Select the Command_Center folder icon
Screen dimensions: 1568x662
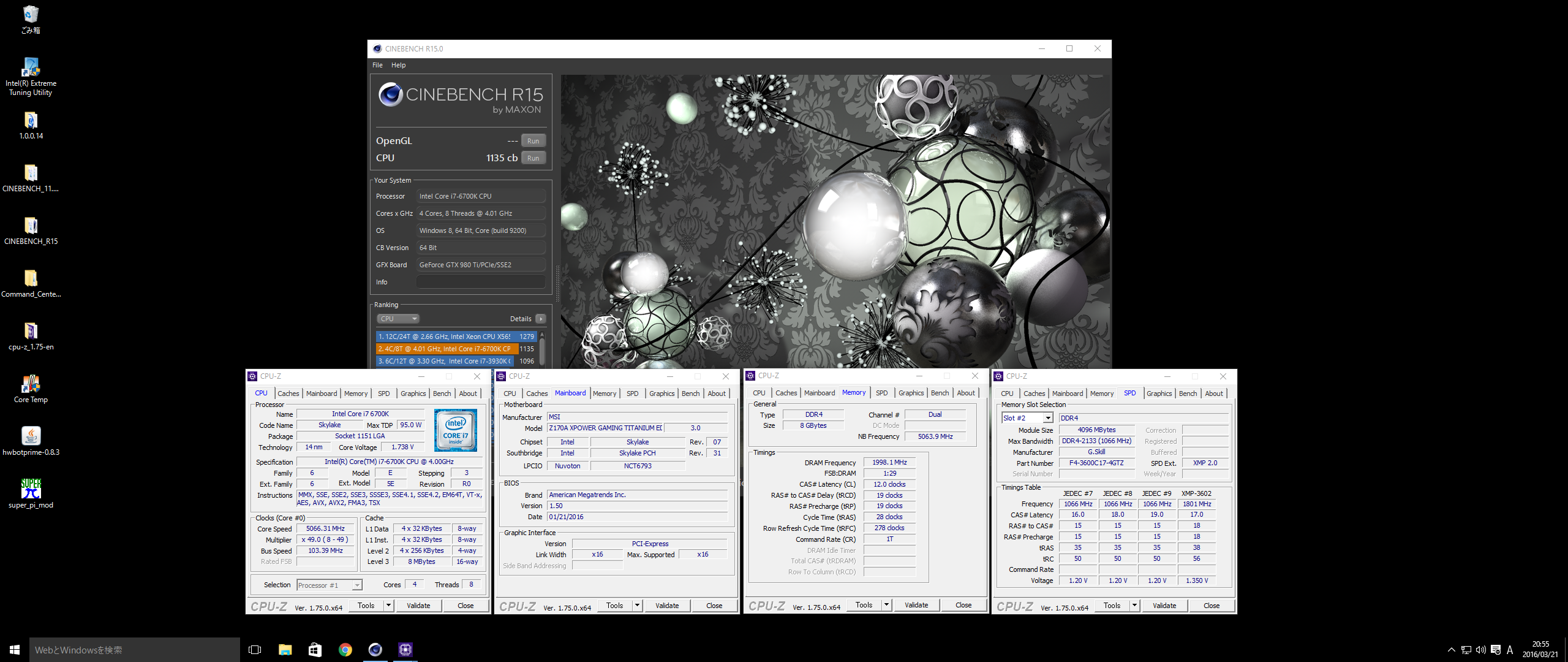31,283
